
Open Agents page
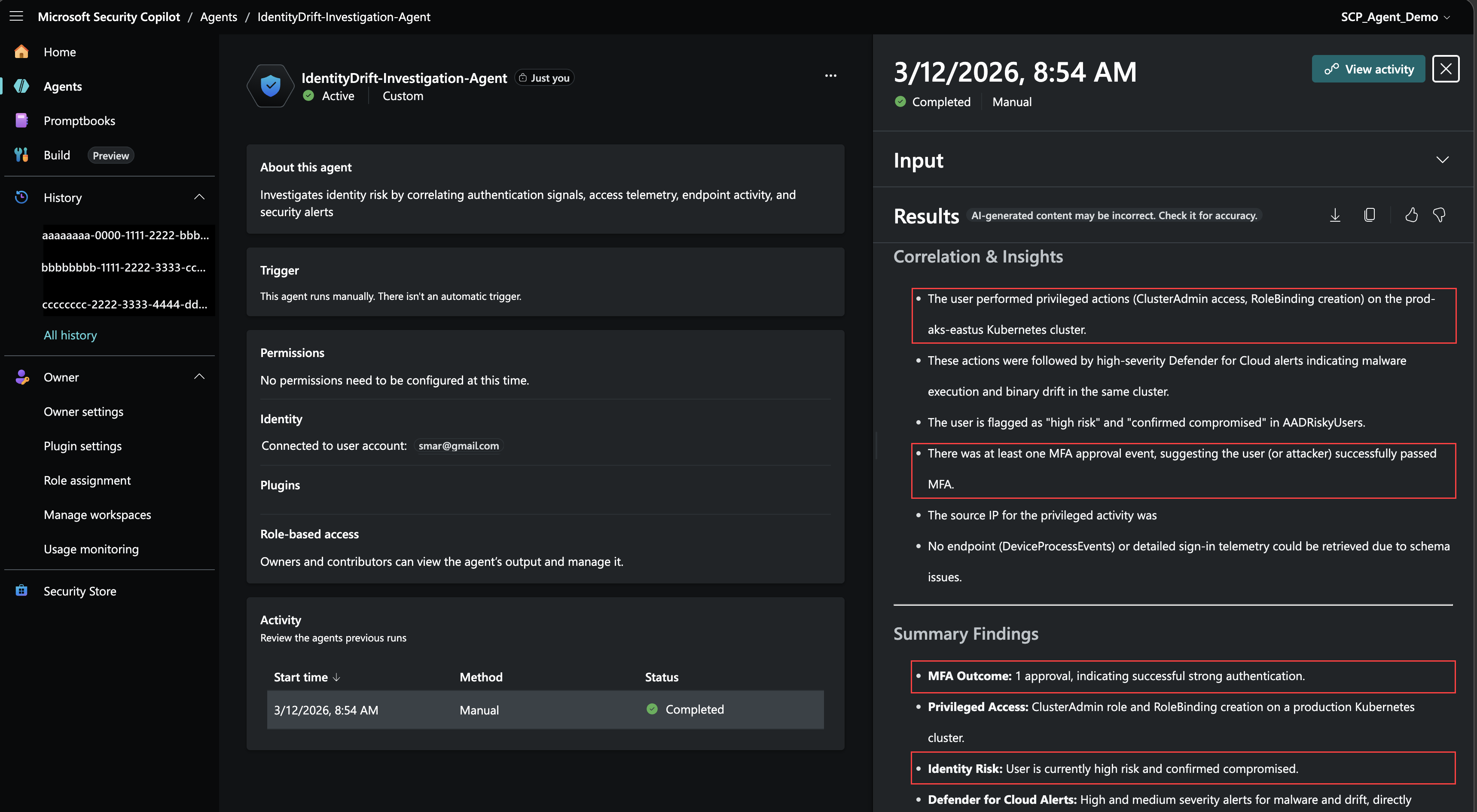[62, 86]
